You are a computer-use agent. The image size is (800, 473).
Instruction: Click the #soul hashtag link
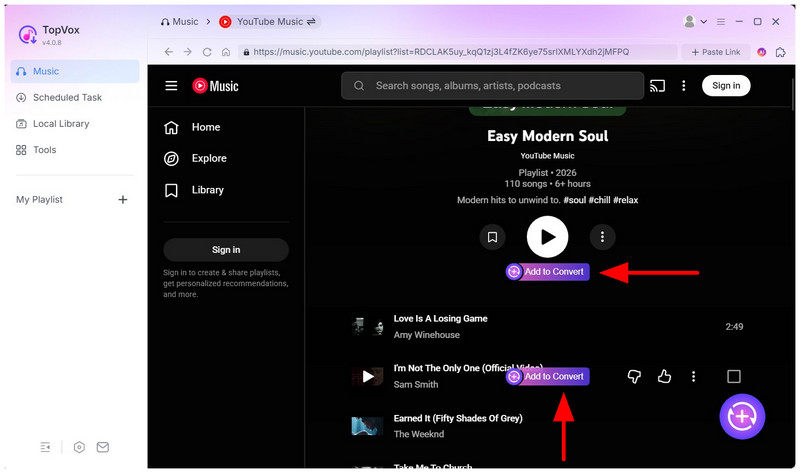(x=574, y=200)
